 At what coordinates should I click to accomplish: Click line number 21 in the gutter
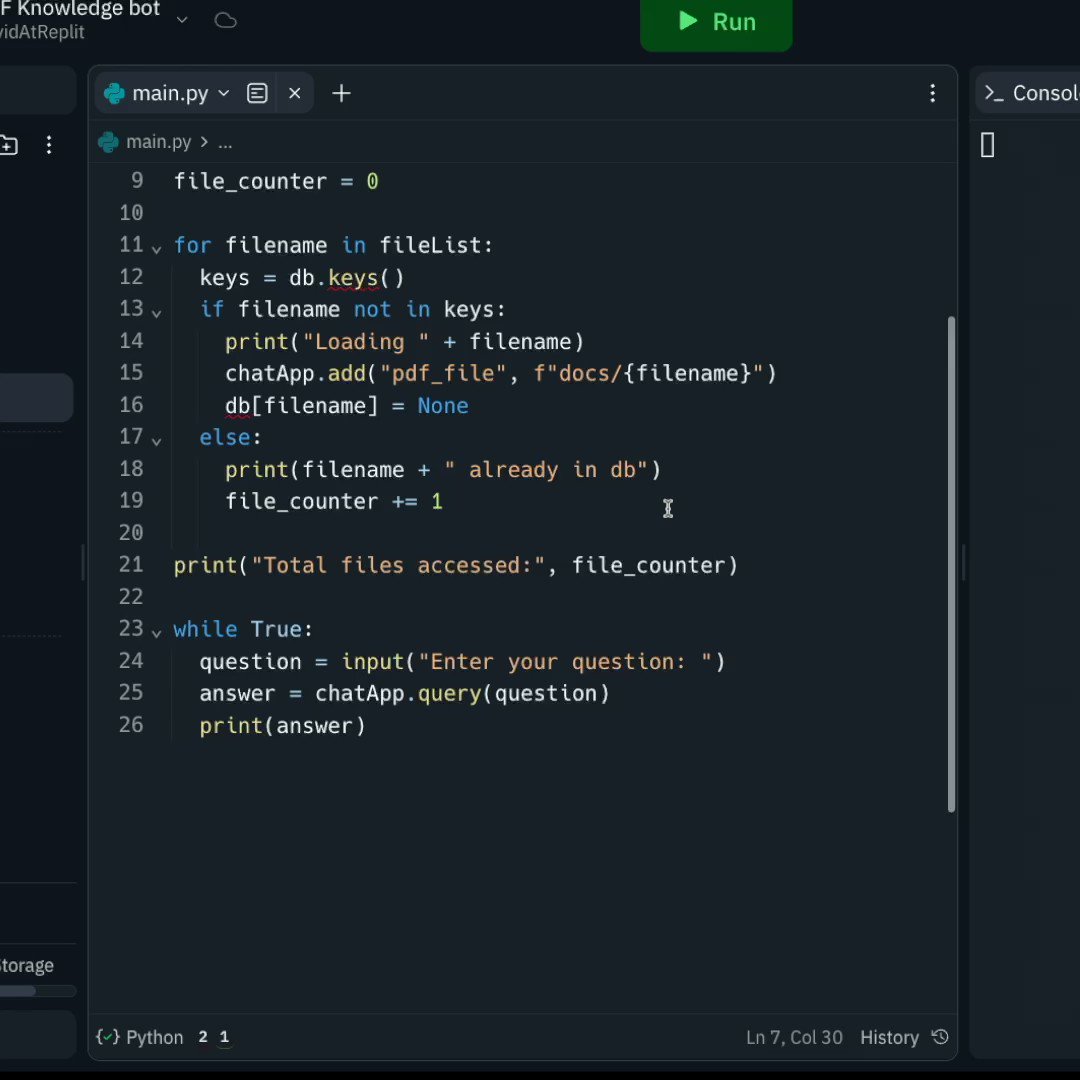point(131,565)
